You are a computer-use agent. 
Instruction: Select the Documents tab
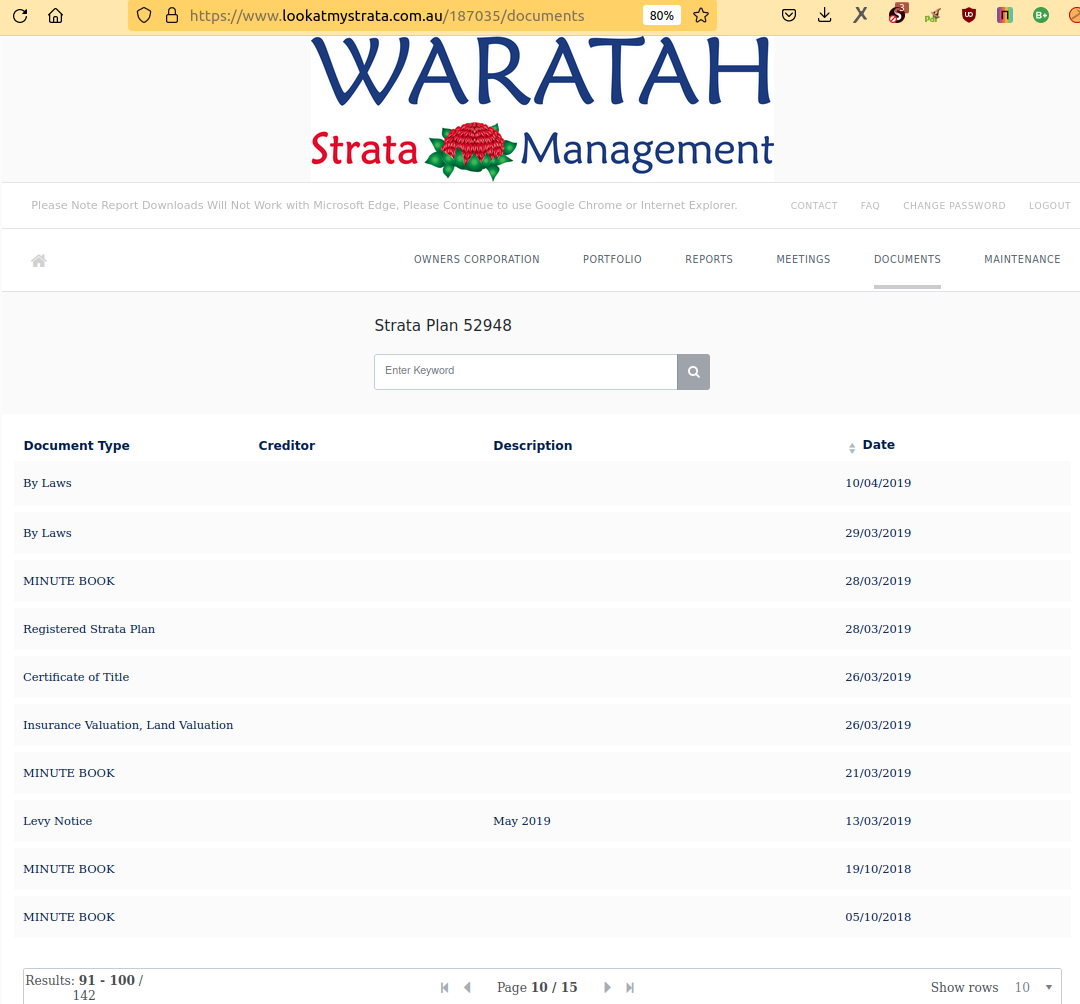point(907,260)
